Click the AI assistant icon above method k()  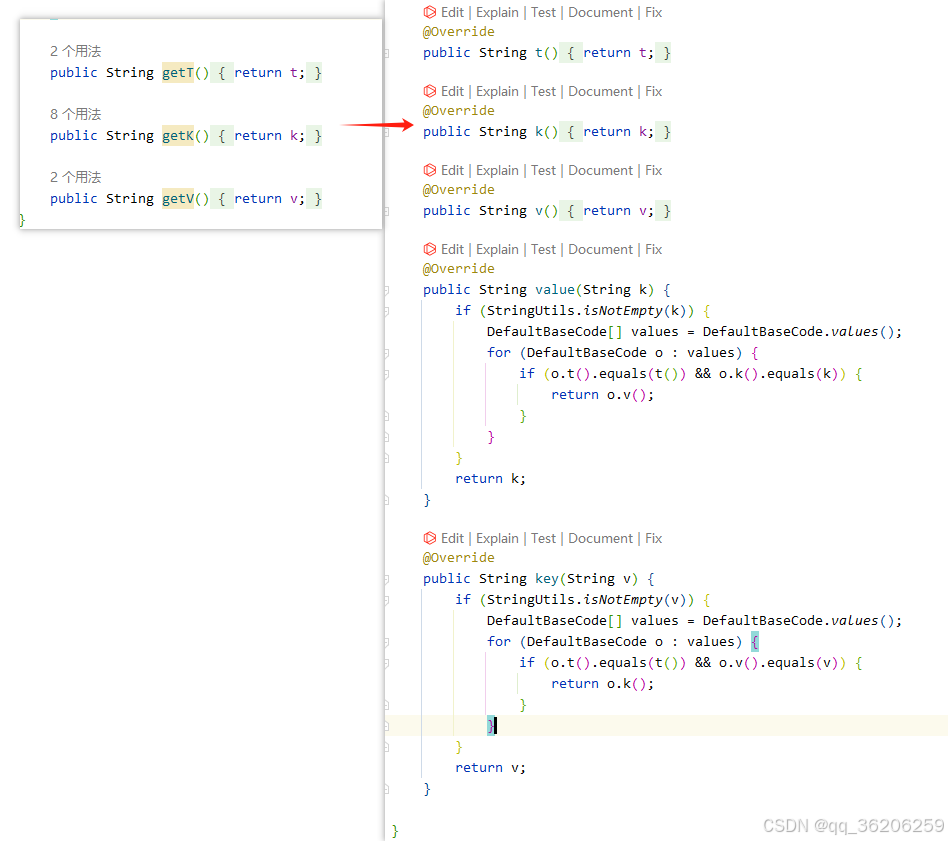[x=429, y=91]
